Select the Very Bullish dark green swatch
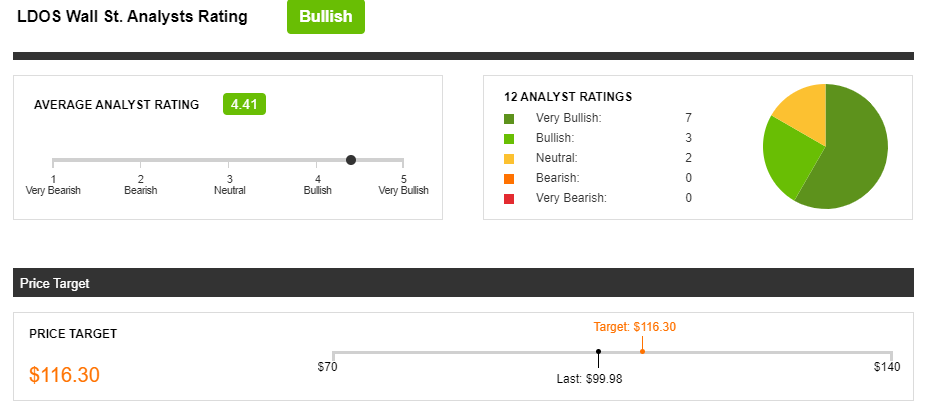Screen dimensions: 926x410 [509, 119]
